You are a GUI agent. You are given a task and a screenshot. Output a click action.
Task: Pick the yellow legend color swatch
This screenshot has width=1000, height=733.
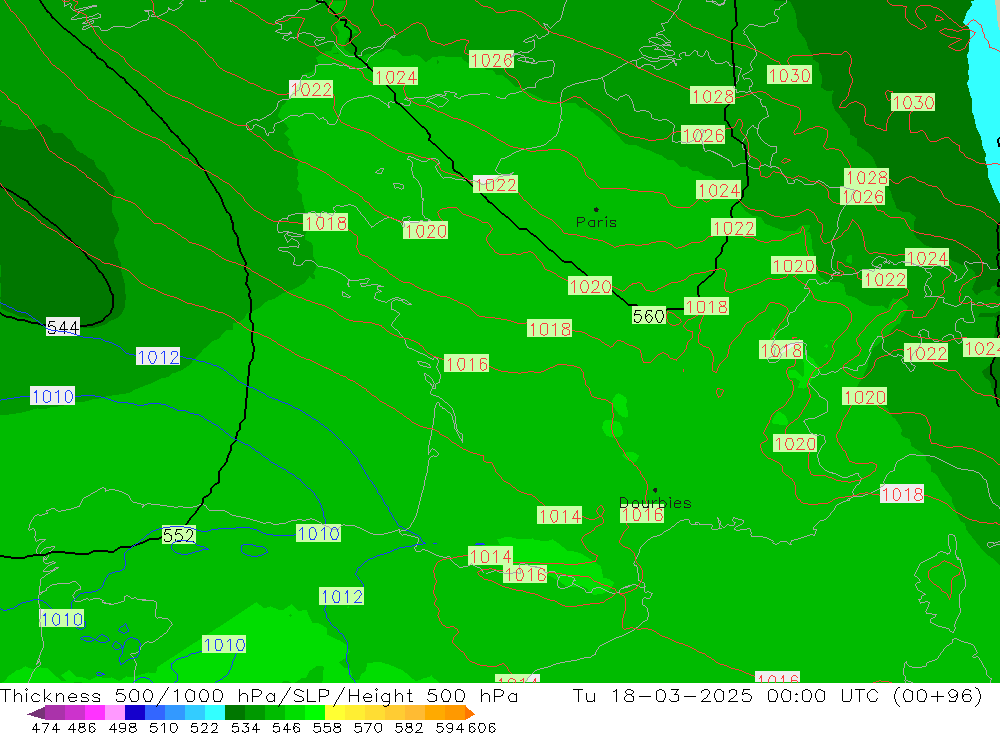pyautogui.click(x=335, y=713)
